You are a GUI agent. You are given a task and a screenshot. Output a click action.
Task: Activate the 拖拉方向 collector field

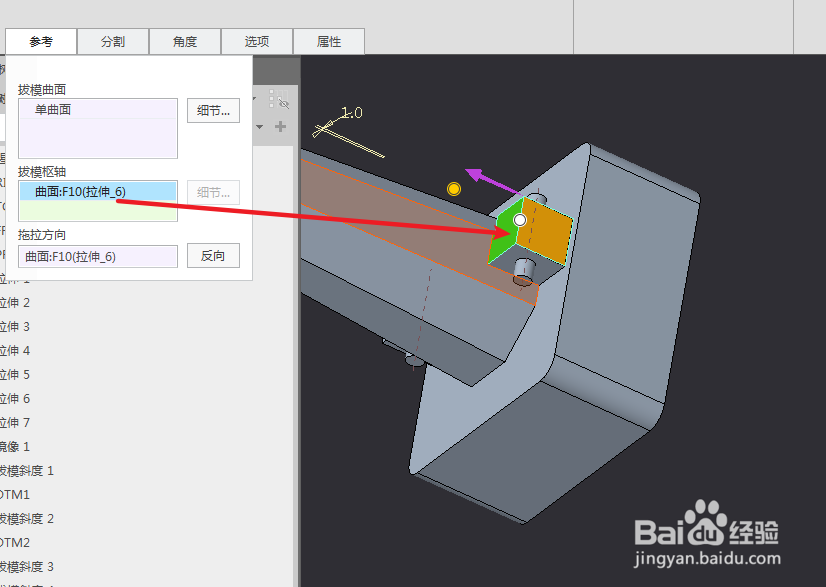tap(98, 257)
